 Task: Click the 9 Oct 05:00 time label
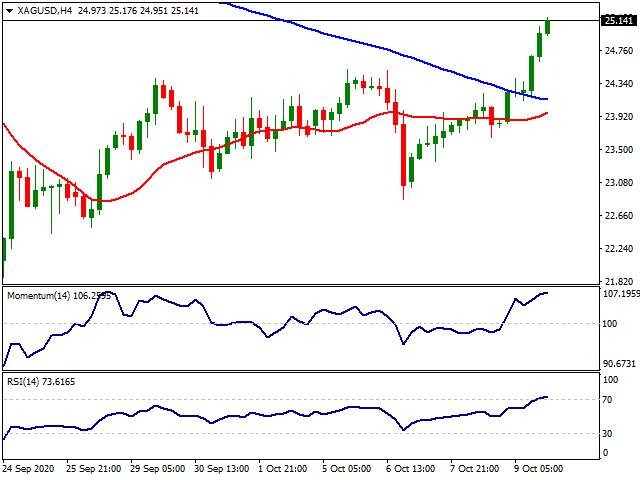click(538, 469)
